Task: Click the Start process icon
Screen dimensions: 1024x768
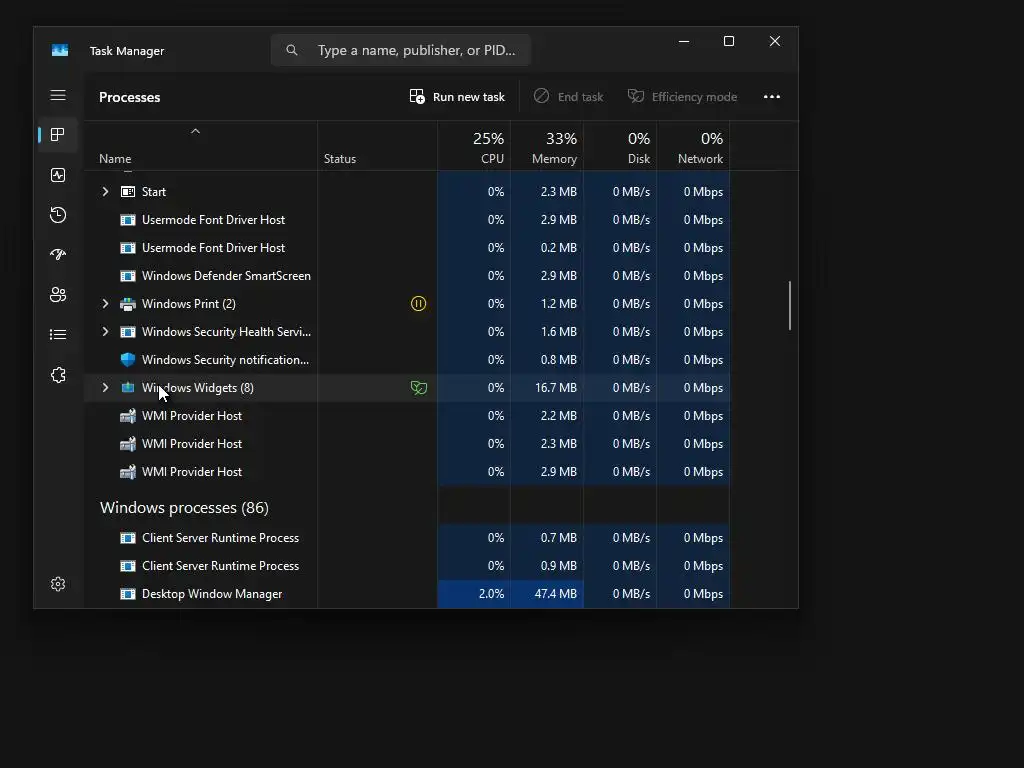Action: tap(128, 192)
